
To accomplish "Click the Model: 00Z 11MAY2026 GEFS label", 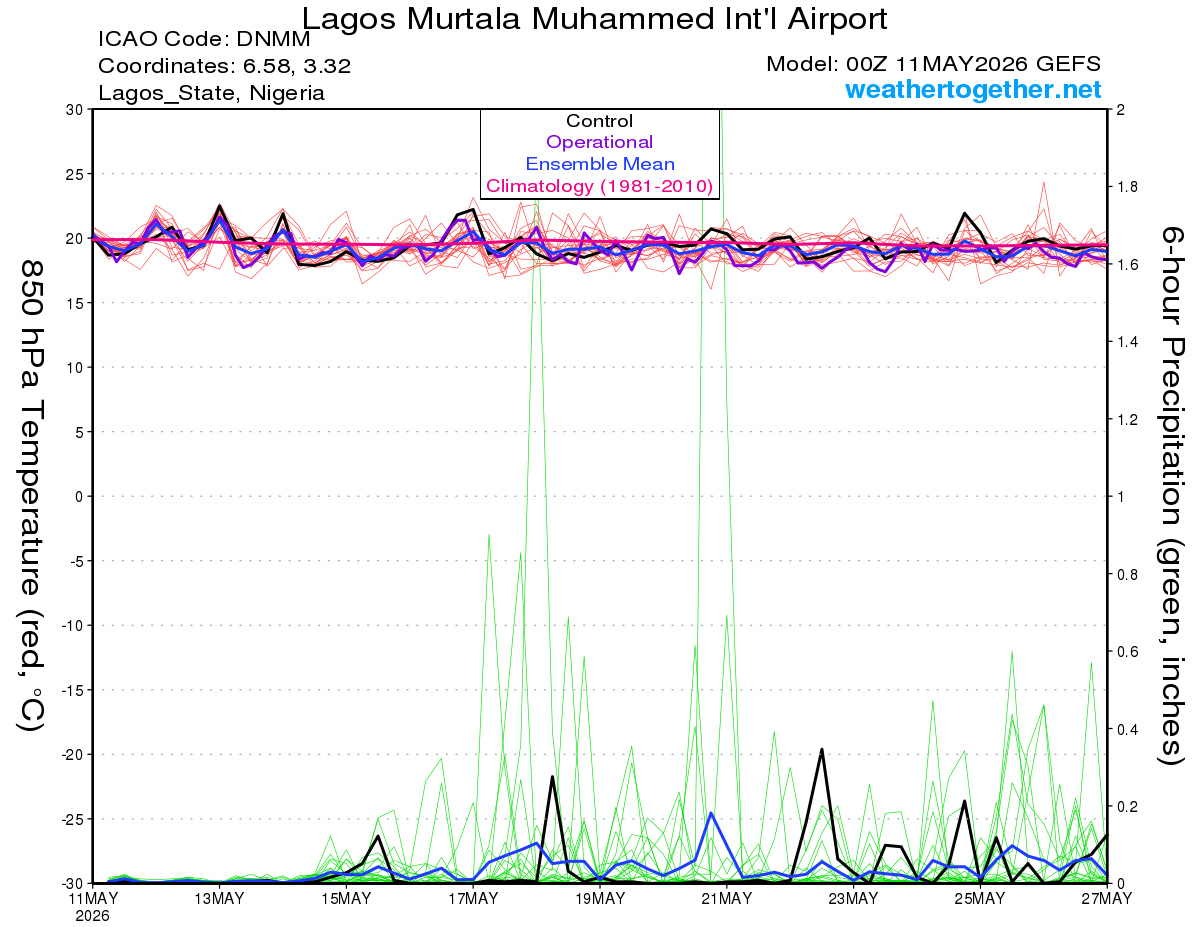I will click(934, 64).
